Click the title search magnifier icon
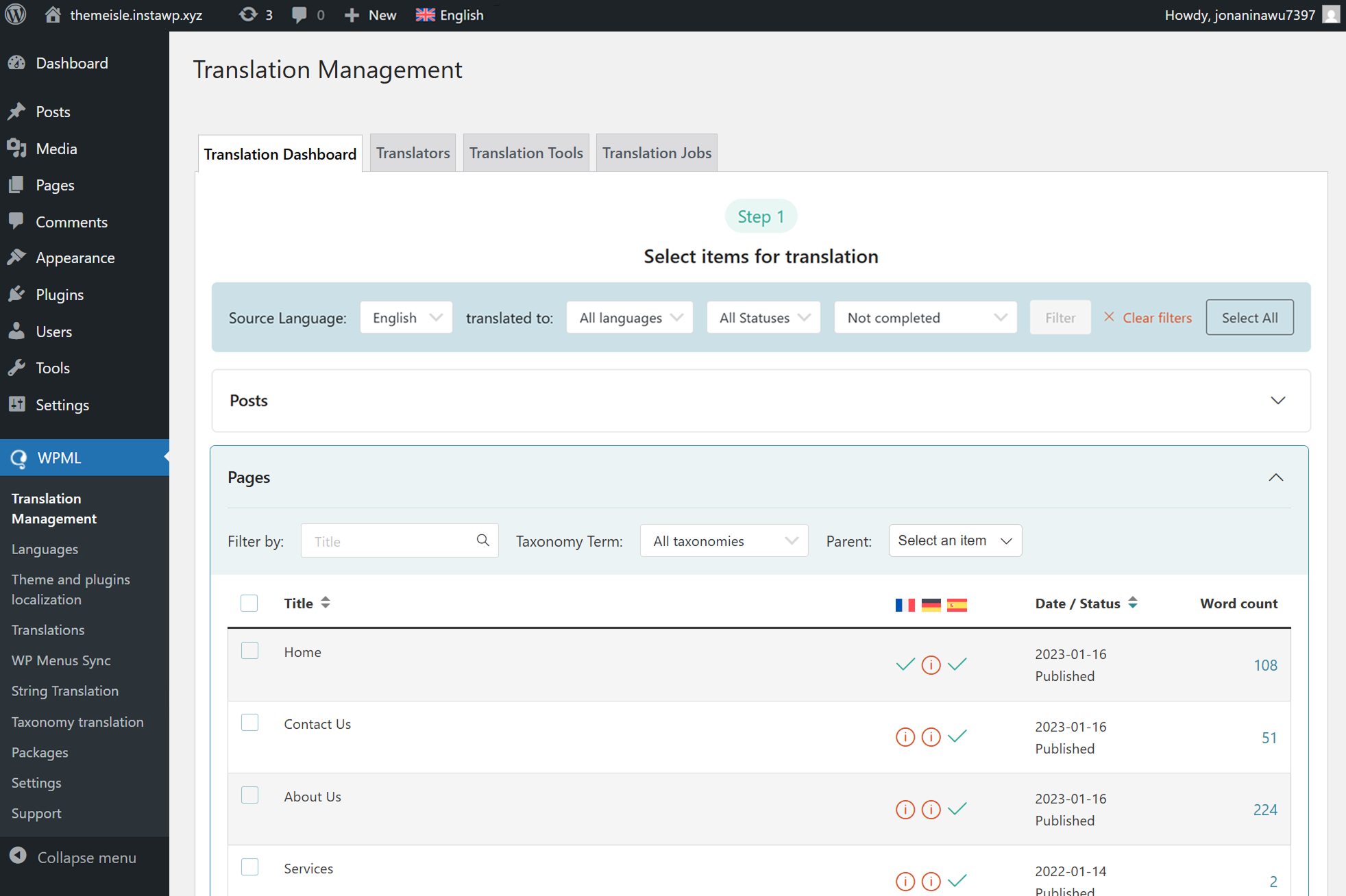 coord(482,540)
